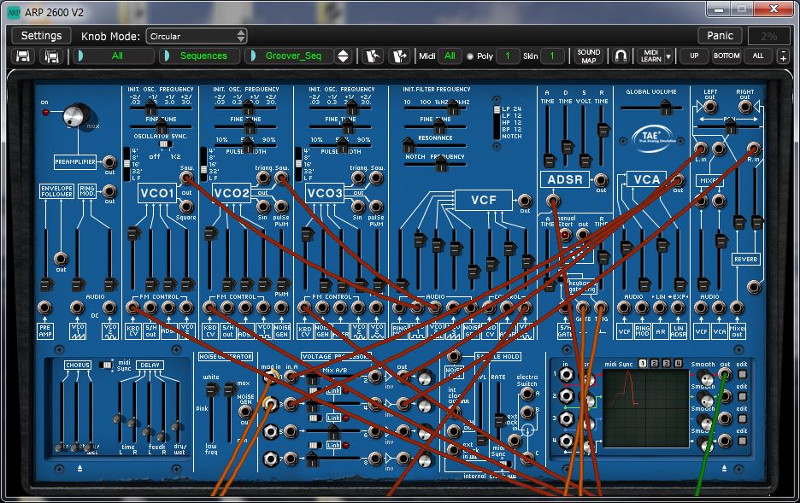Click the Reverb output jack

click(754, 287)
